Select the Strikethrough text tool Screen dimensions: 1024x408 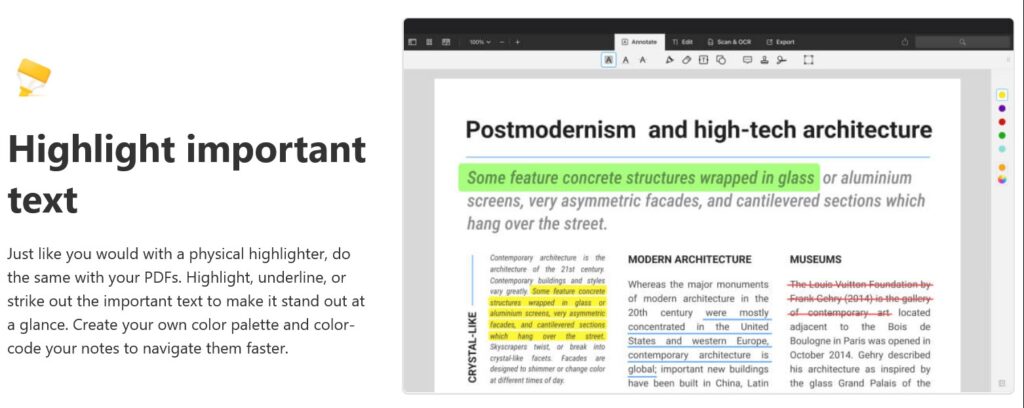click(643, 60)
